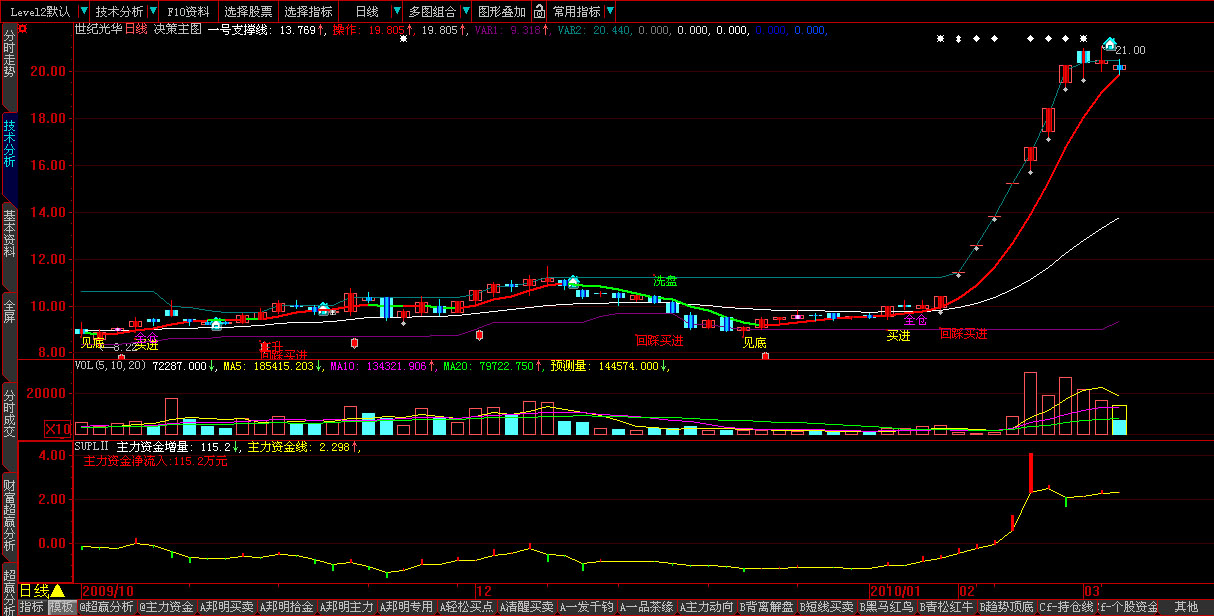Click the lock icon next to 图形叠加
Image resolution: width=1214 pixels, height=616 pixels.
[539, 12]
